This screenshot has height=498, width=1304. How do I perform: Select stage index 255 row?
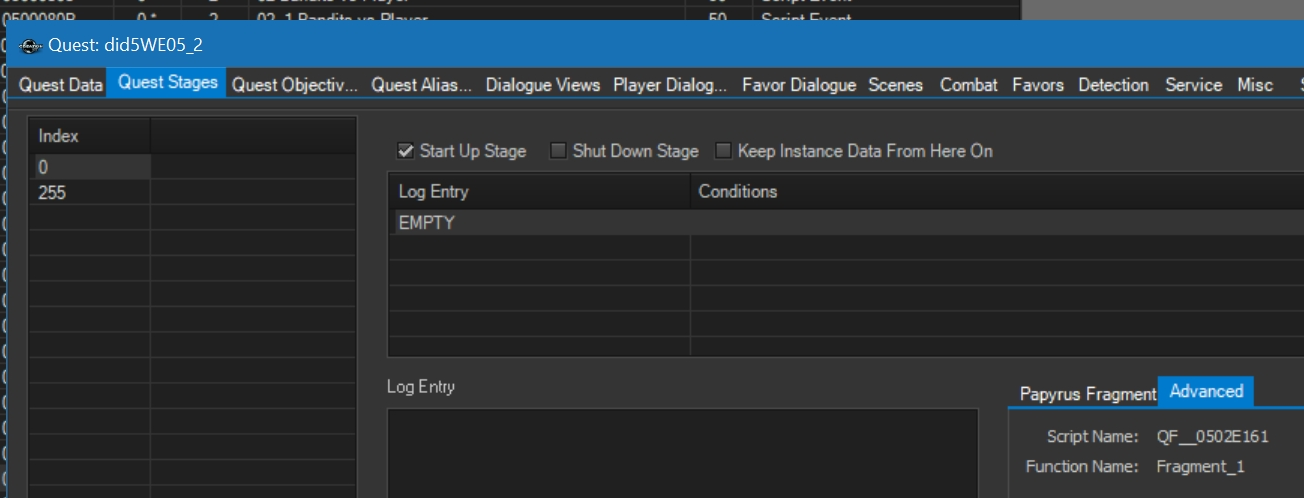[192, 193]
